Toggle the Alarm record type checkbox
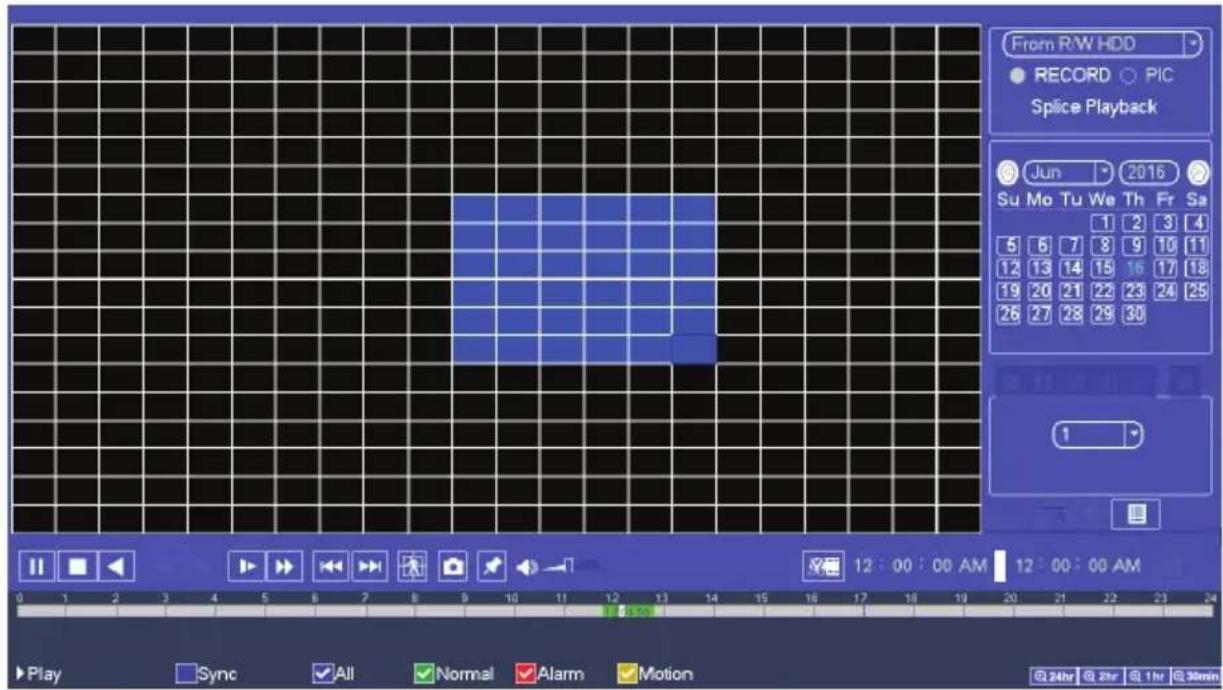 pyautogui.click(x=526, y=673)
